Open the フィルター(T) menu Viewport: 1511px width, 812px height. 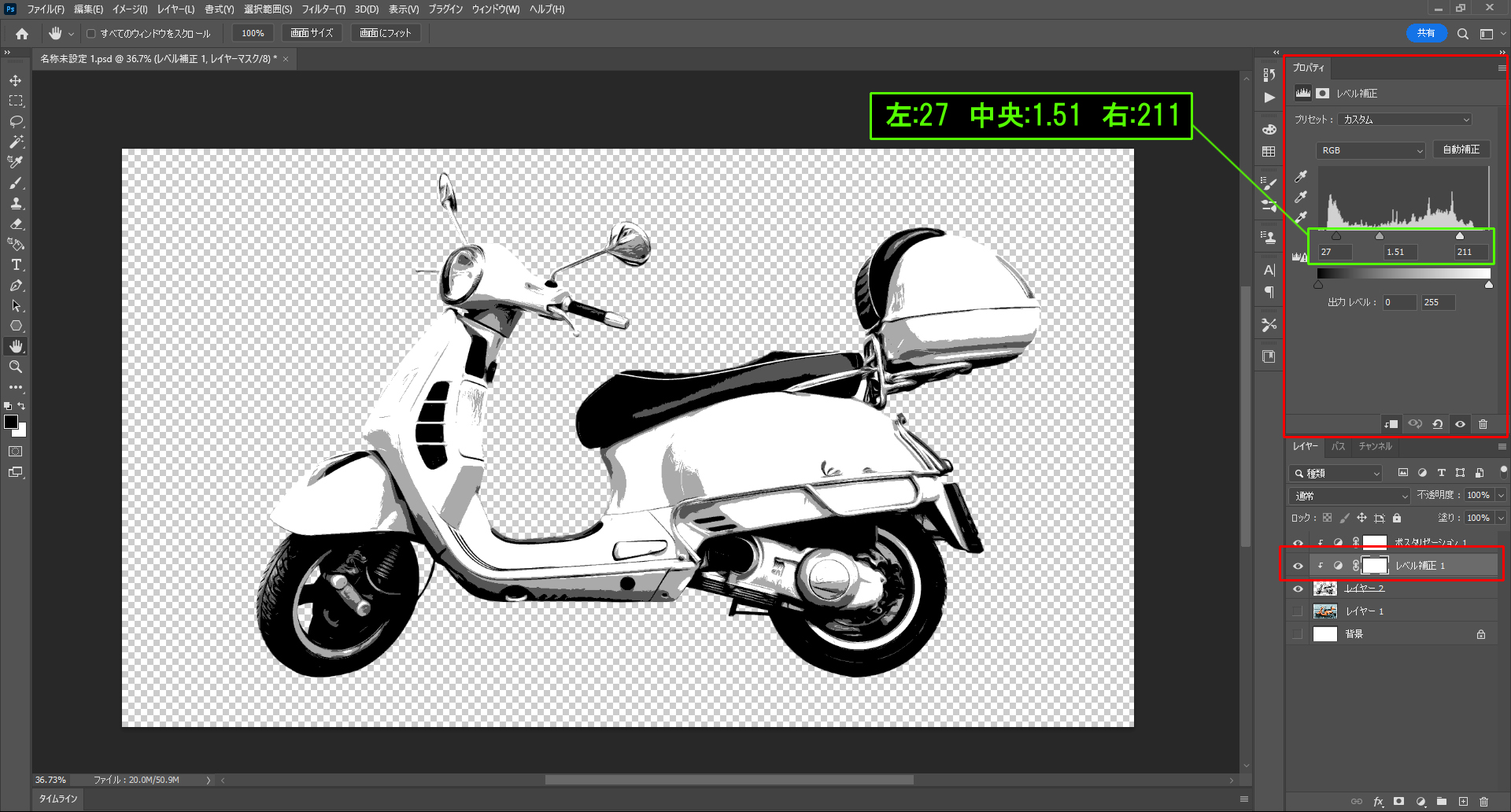point(323,9)
